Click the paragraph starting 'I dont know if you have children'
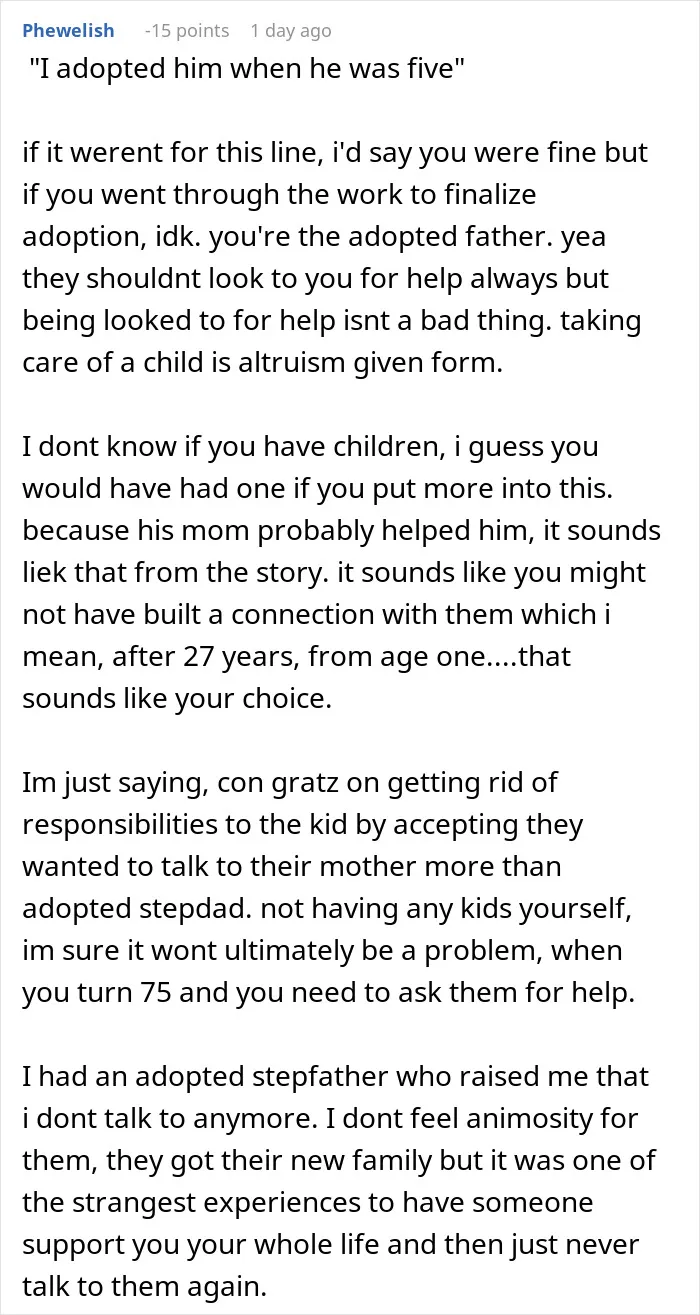Viewport: 700px width, 1315px height. pos(340,573)
